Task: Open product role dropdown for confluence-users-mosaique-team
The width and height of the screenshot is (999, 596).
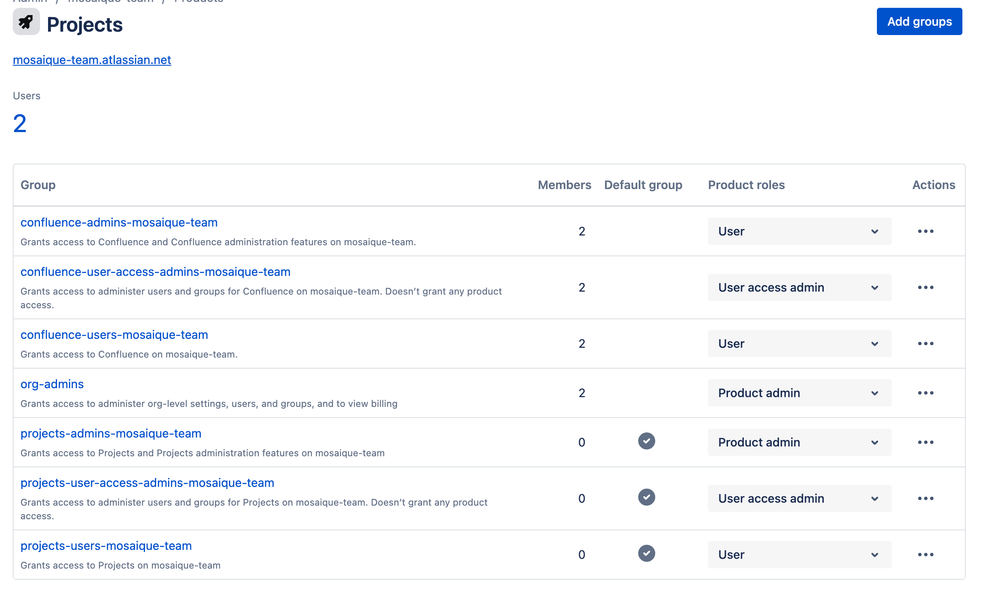Action: pos(799,344)
